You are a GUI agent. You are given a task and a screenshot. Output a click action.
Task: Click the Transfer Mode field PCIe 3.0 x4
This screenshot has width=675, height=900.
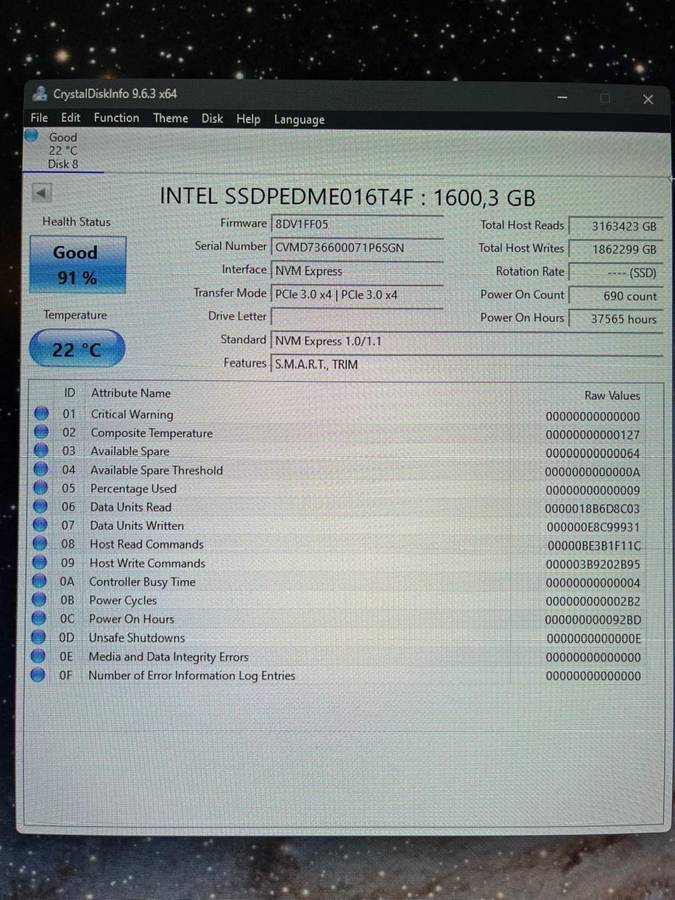357,294
